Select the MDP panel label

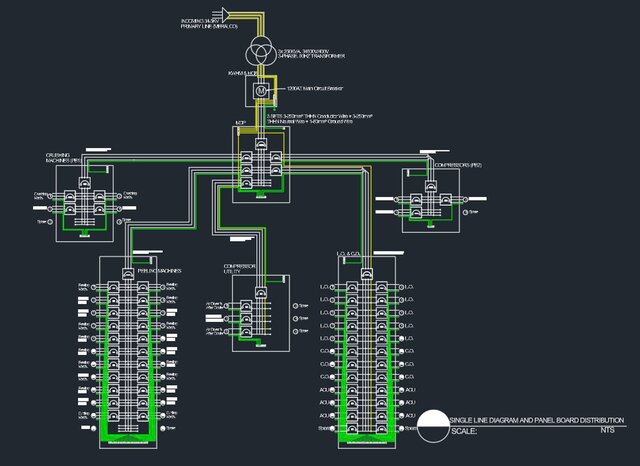[240, 122]
